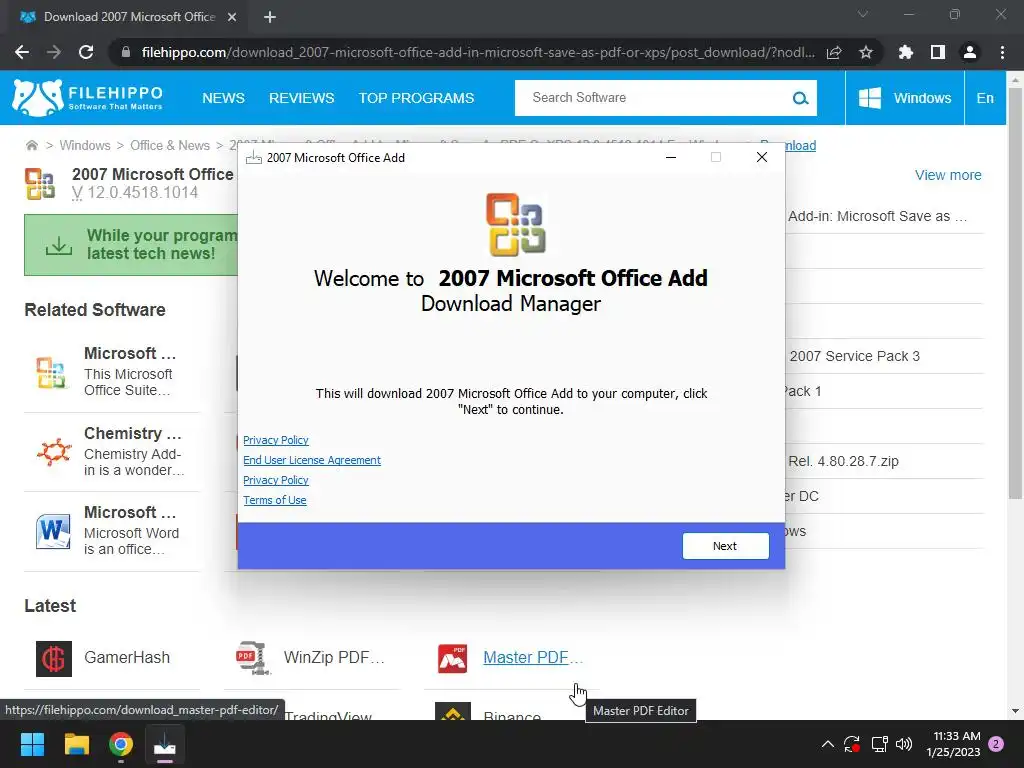Open the Master PDF icon
This screenshot has width=1024, height=768.
[453, 658]
